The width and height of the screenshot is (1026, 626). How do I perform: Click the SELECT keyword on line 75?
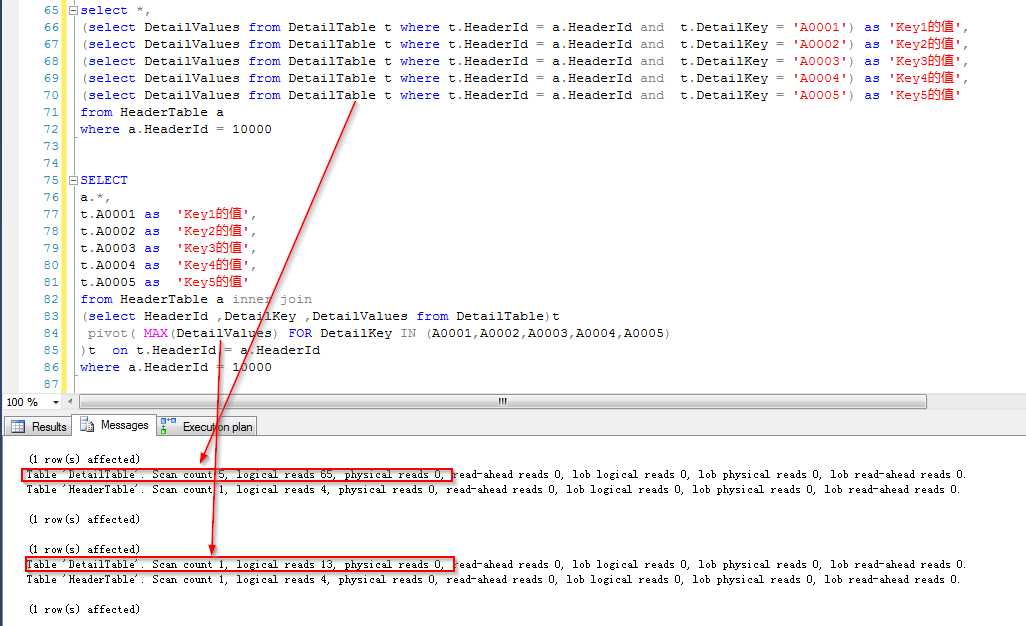pos(104,180)
